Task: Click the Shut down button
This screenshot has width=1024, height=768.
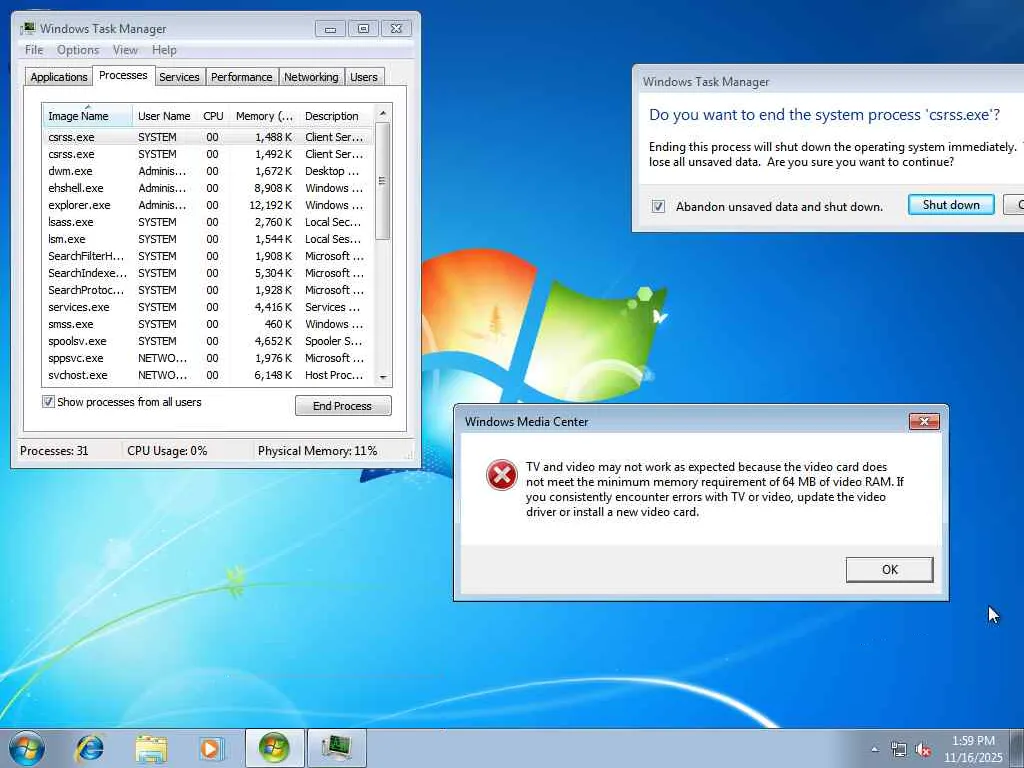Action: click(951, 204)
